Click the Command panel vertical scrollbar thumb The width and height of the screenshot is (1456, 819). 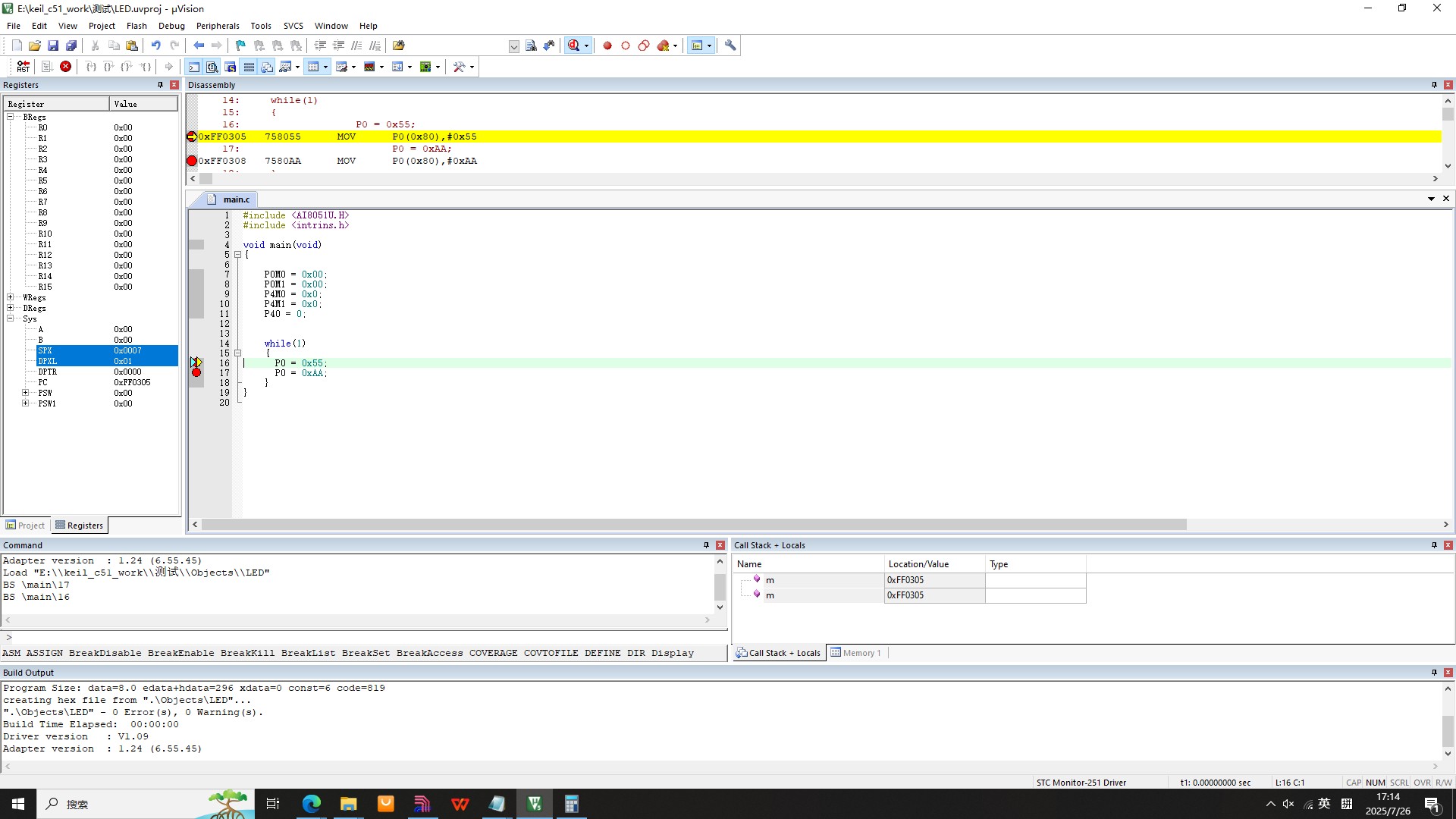(x=720, y=587)
